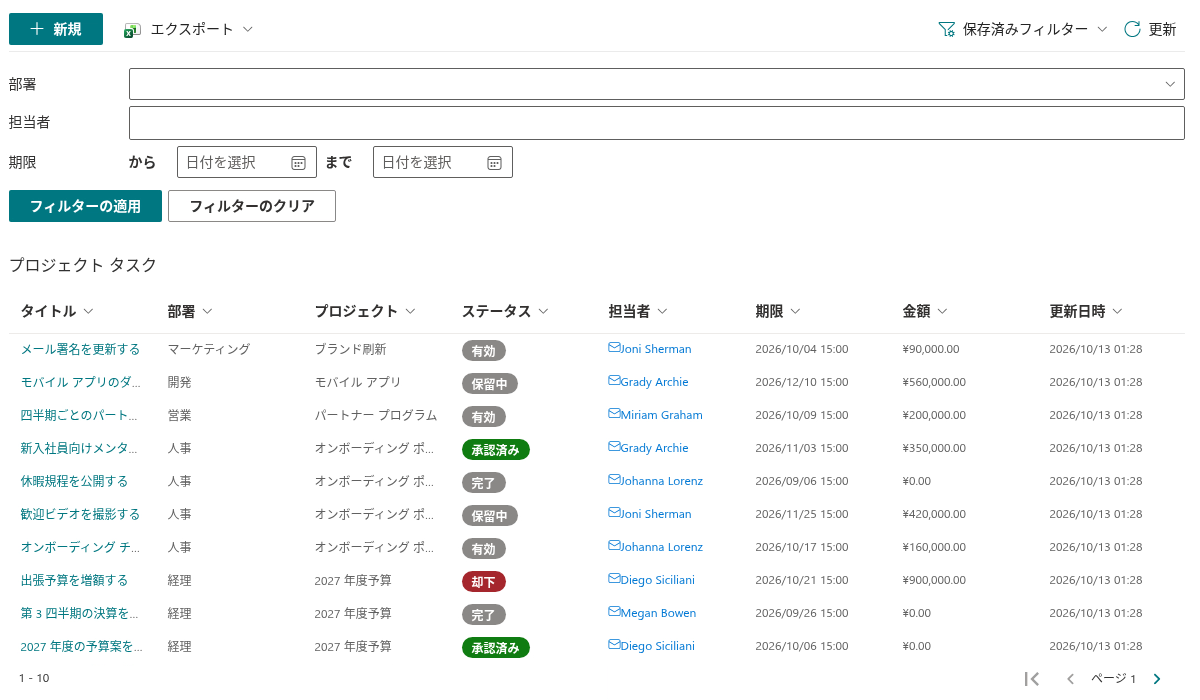The image size is (1200, 700).
Task: Open the Megan Bowen assignee link
Action: (658, 613)
